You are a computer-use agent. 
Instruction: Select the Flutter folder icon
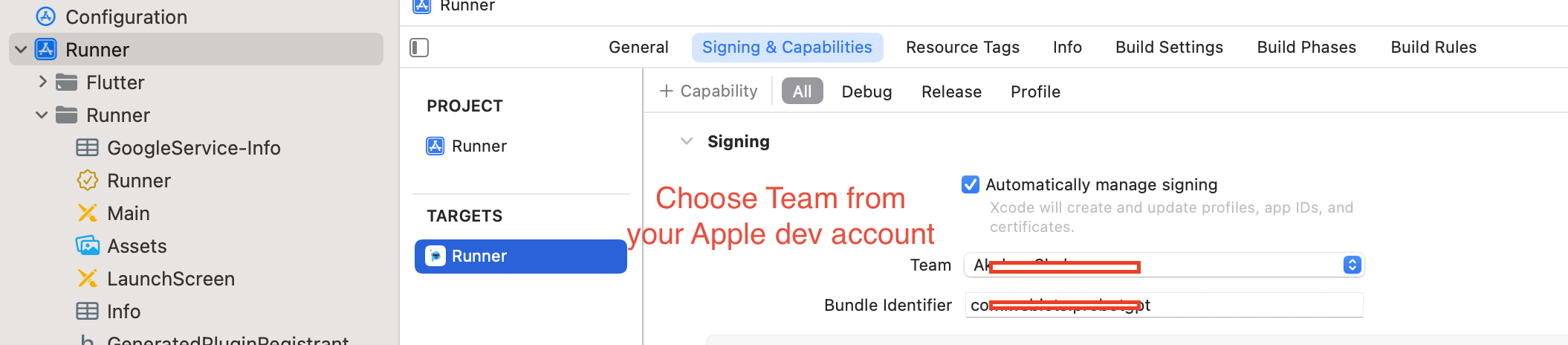[67, 83]
